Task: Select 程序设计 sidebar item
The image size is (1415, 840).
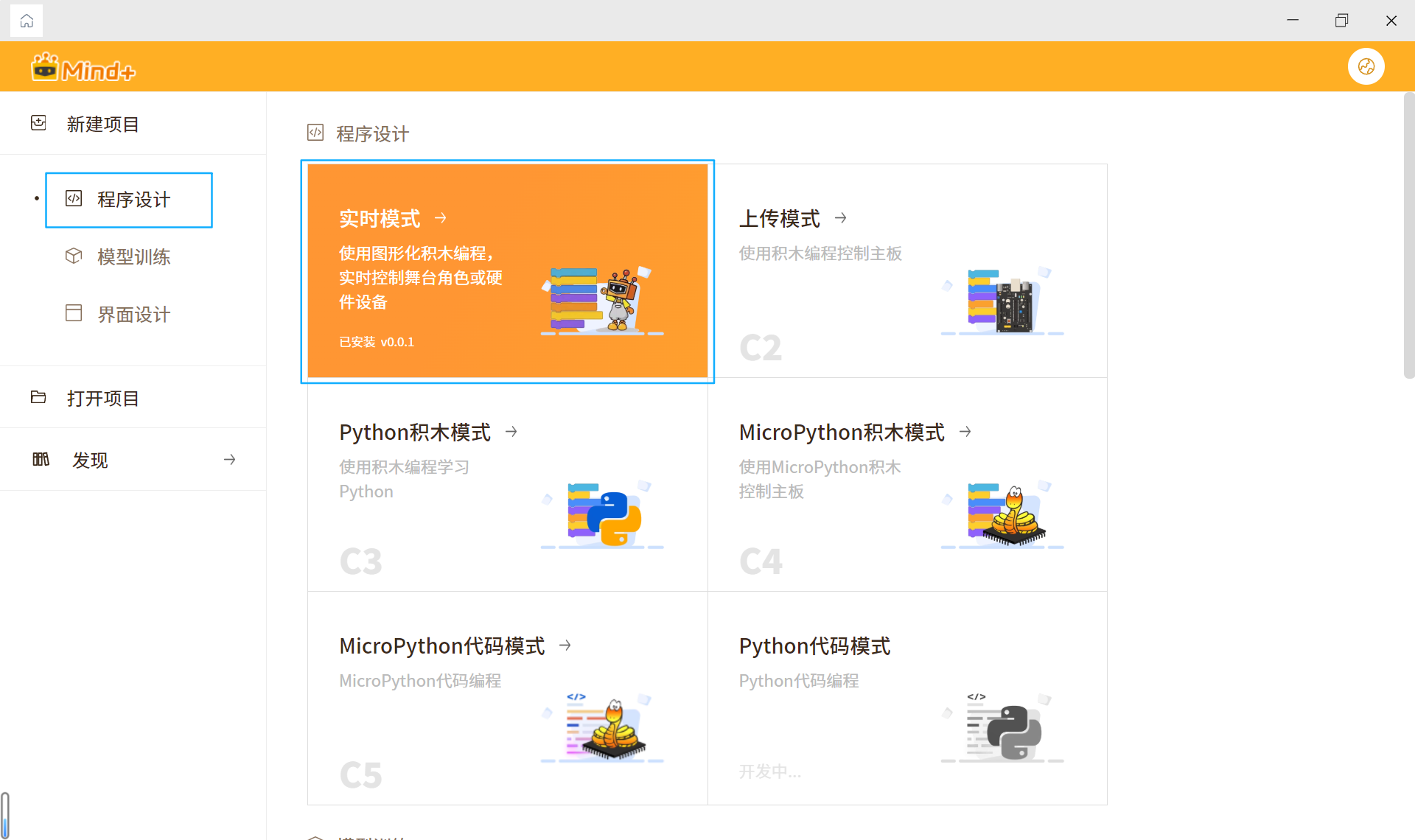Action: point(129,200)
